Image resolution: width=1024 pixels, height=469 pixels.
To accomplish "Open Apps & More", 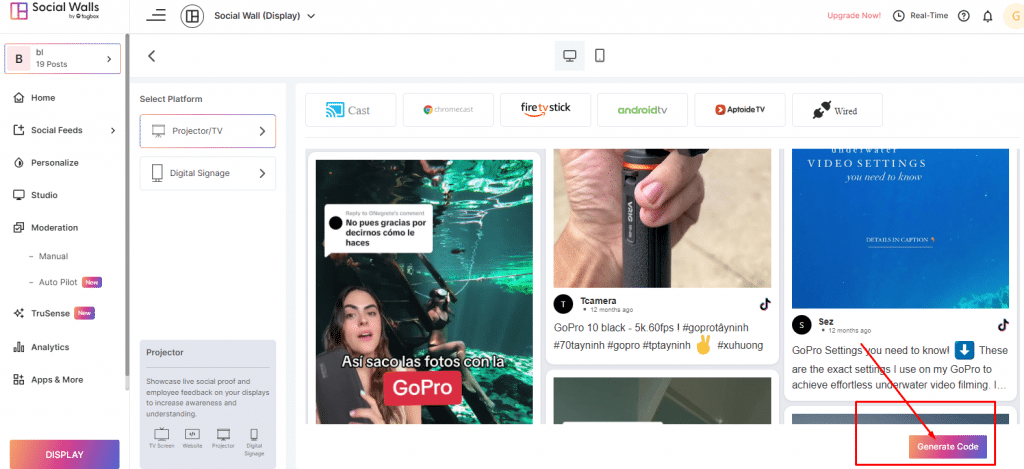I will (x=57, y=380).
